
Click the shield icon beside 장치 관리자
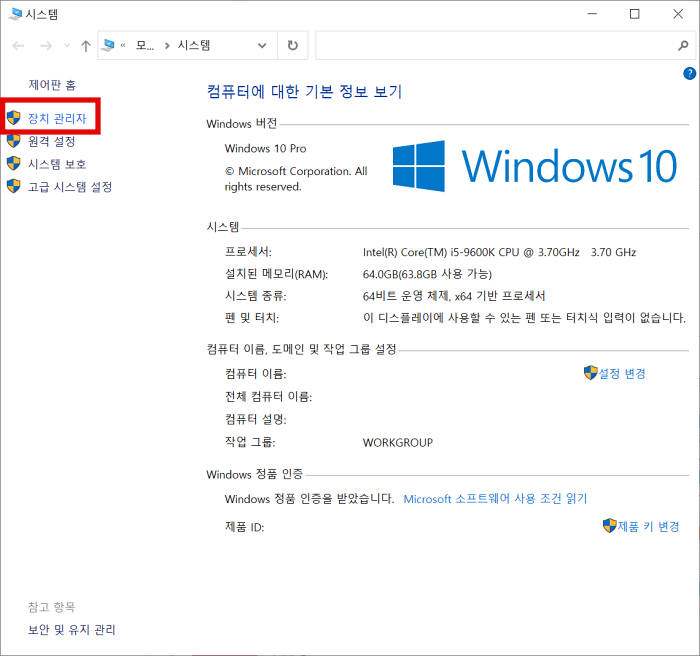point(14,118)
